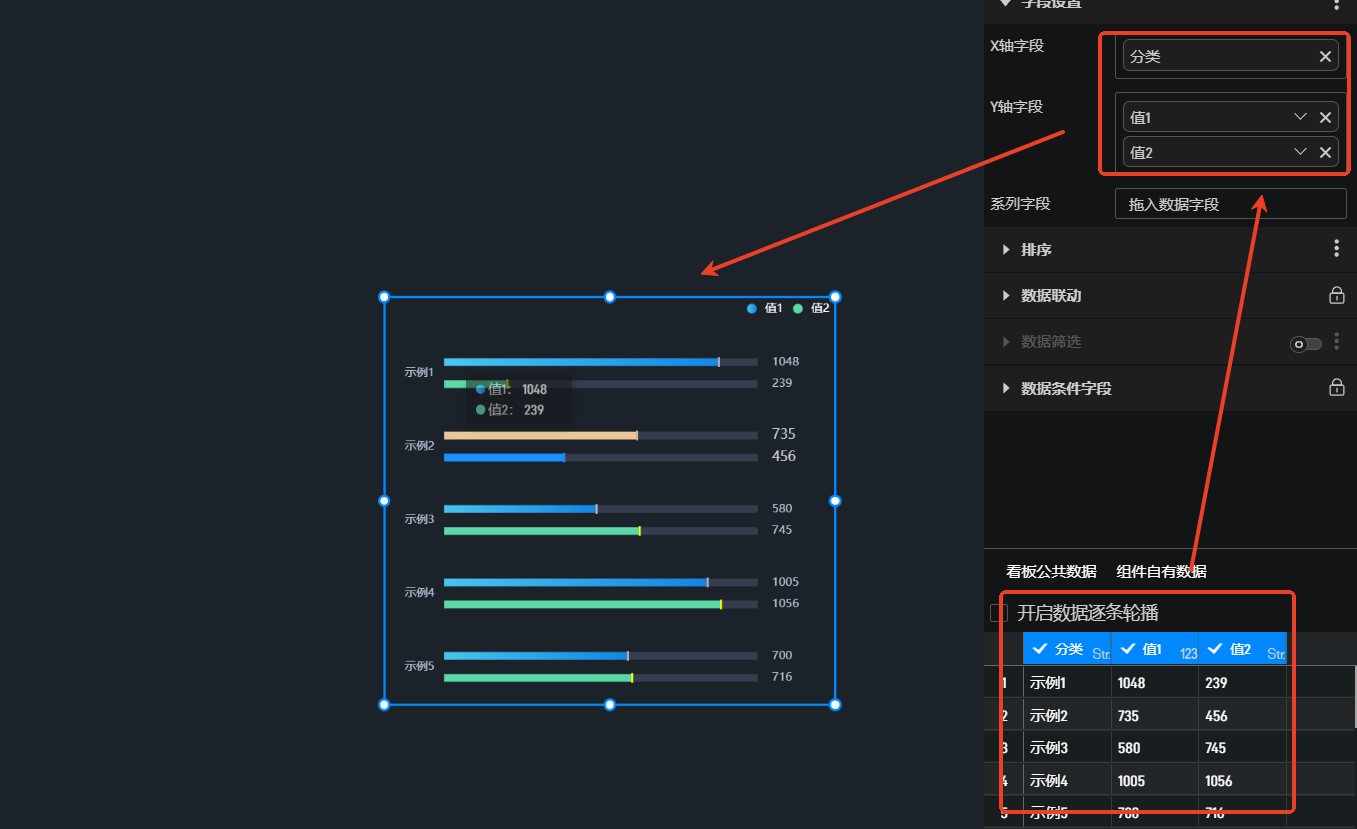This screenshot has height=829, width=1357.
Task: Click the lock icon beside 数据条件字段
Action: coord(1336,388)
